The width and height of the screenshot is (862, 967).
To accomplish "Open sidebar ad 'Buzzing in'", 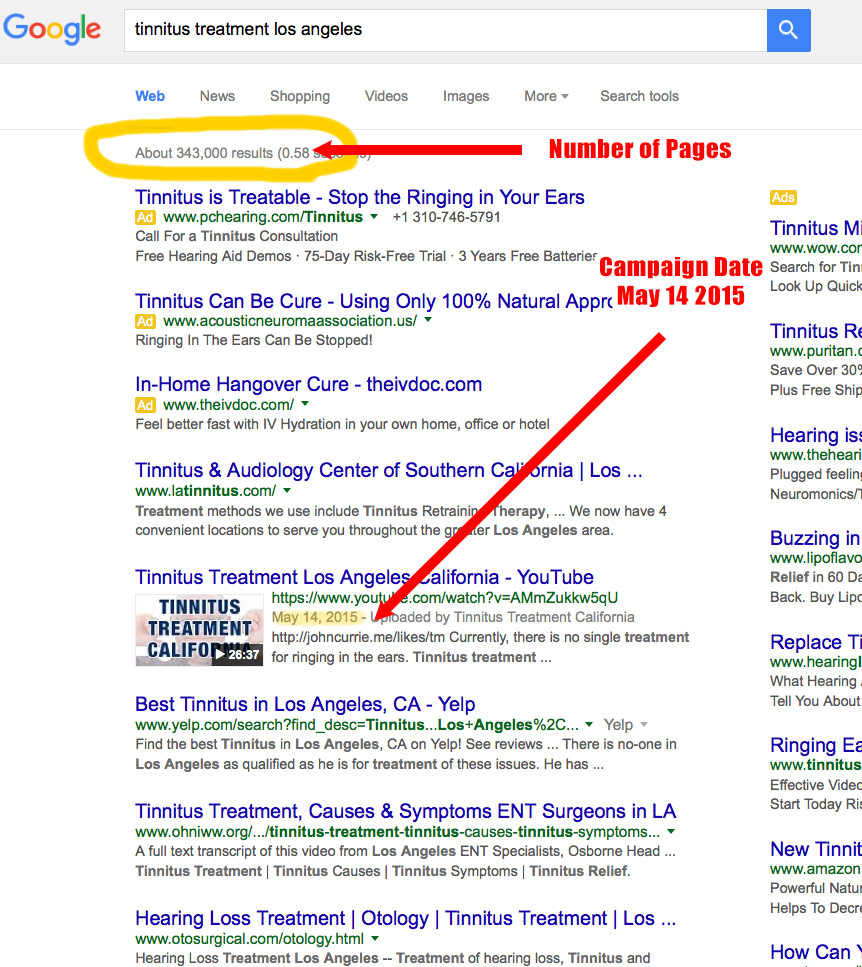I will (816, 538).
